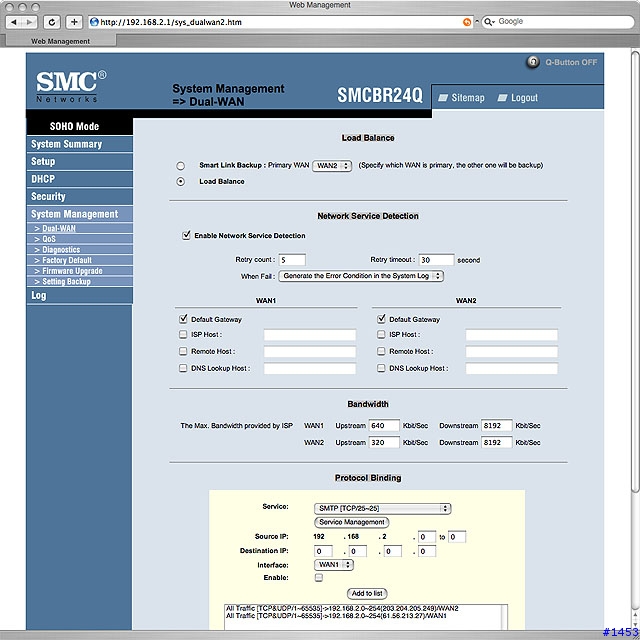Open the Log sidebar menu
640x640 pixels.
80,295
